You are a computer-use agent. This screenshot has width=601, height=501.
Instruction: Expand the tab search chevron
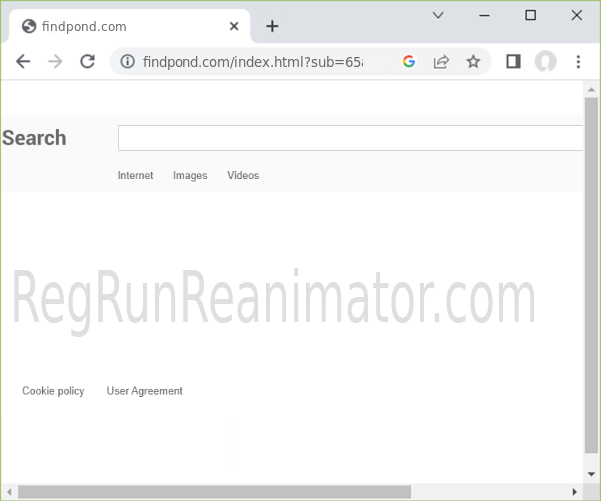438,15
